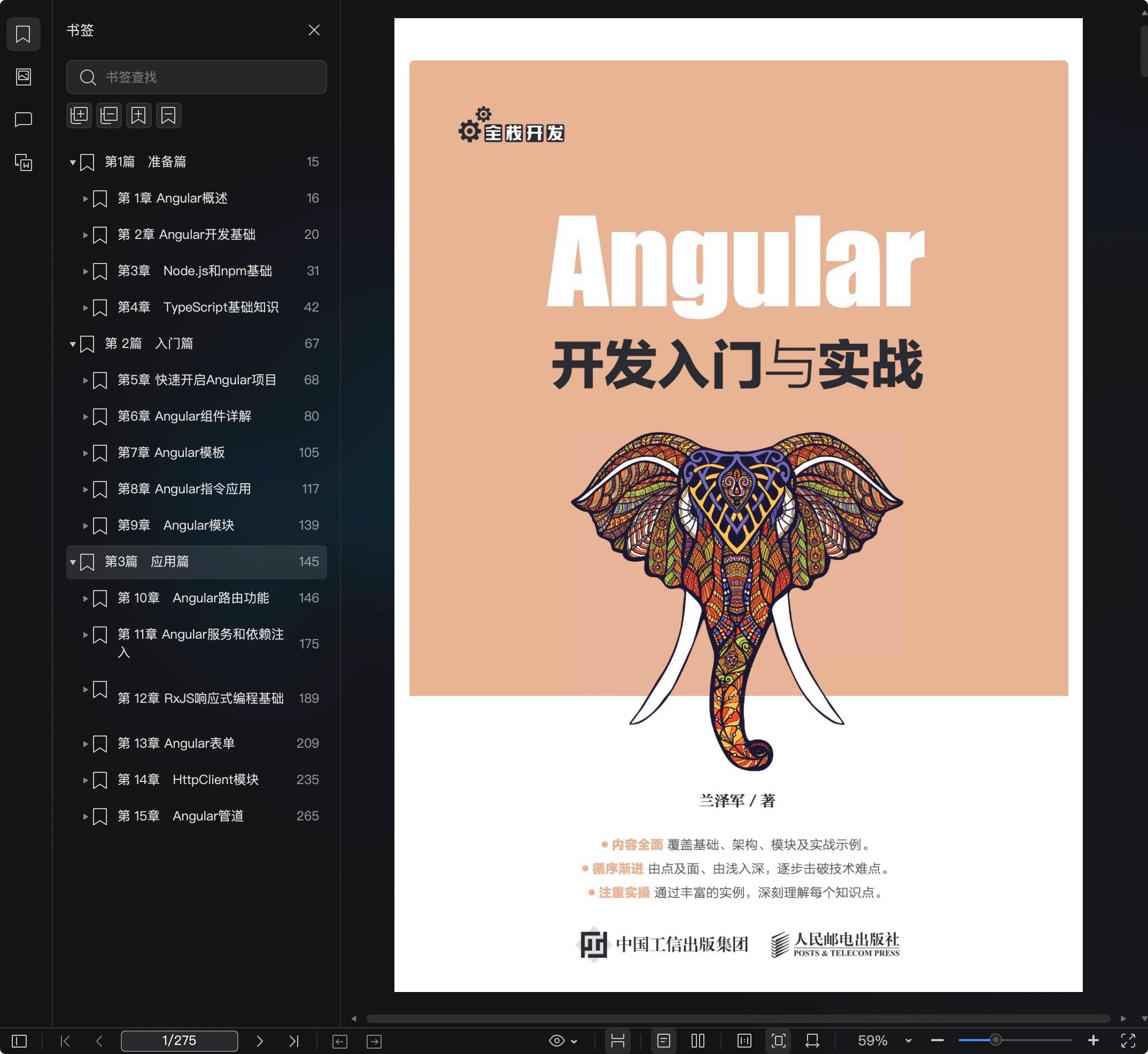Toggle fit page view
1148x1054 pixels.
click(x=779, y=1041)
